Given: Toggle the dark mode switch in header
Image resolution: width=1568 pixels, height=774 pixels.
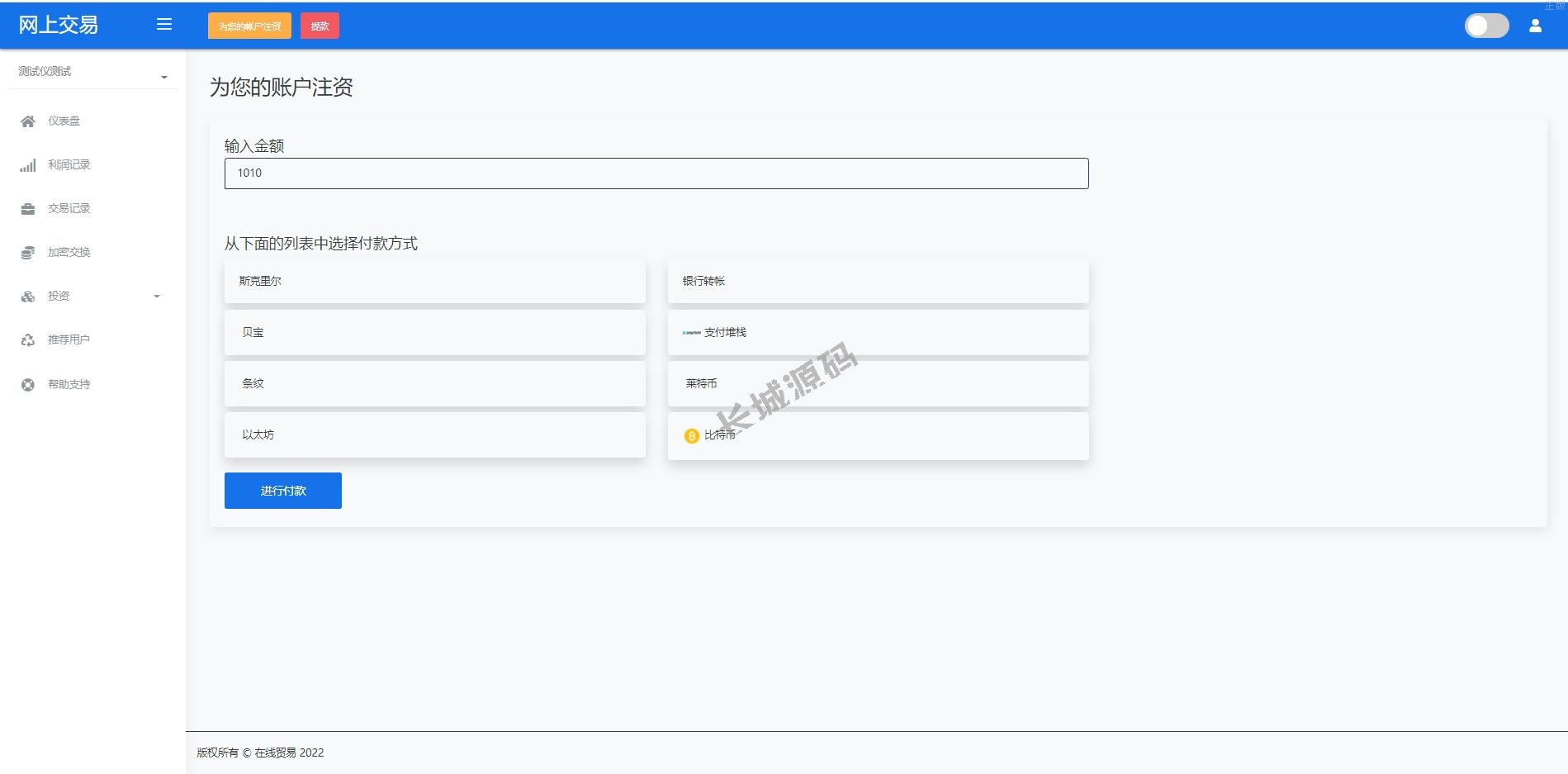Looking at the screenshot, I should pyautogui.click(x=1486, y=26).
